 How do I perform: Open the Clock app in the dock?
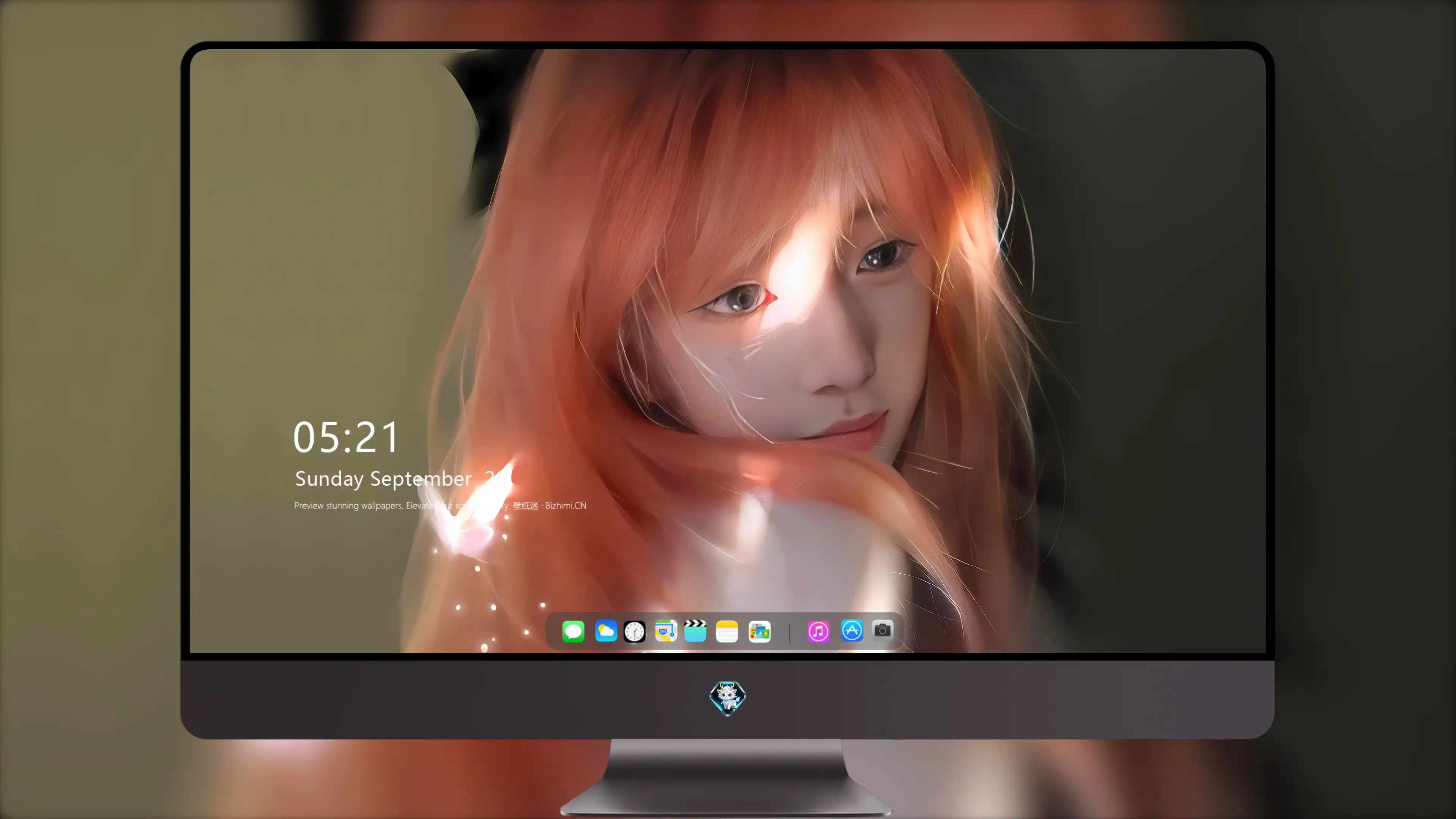[634, 631]
